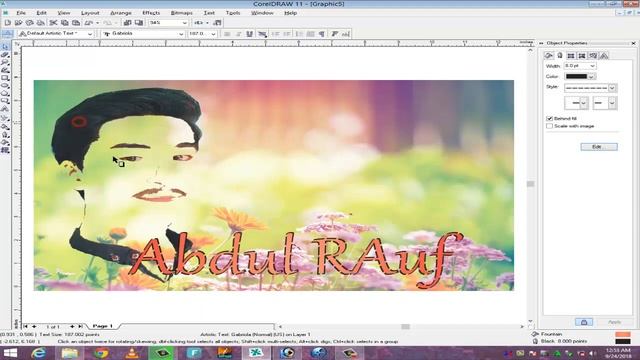
Task: Click the Format Text icon on property bar
Action: (335, 34)
